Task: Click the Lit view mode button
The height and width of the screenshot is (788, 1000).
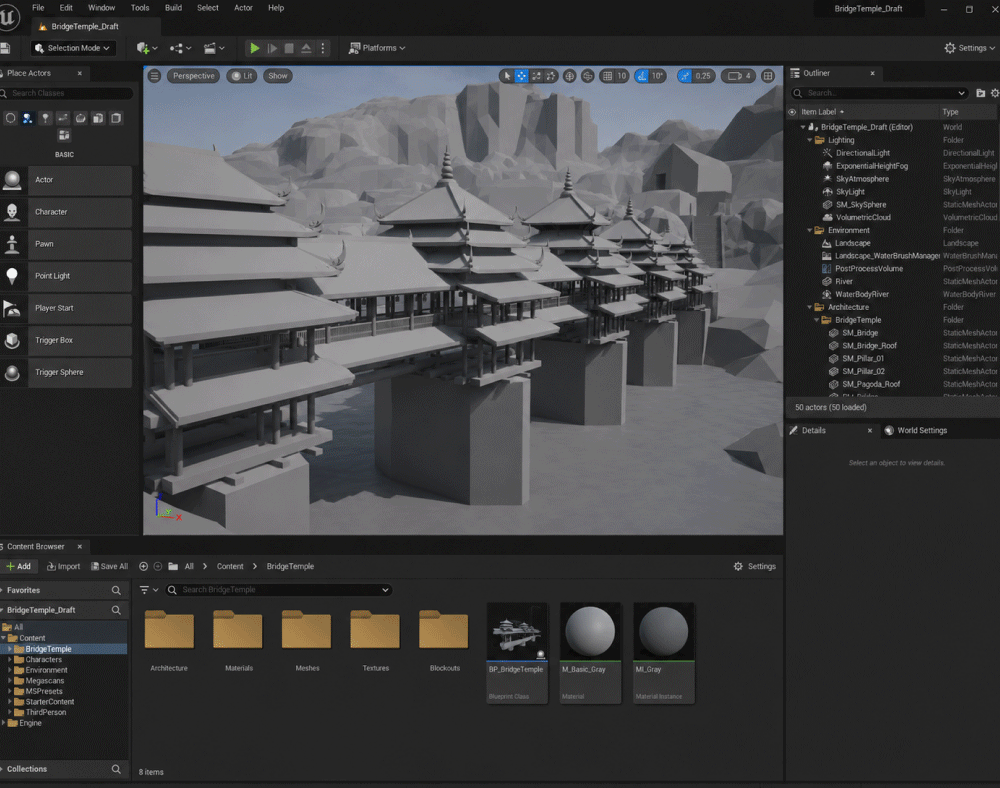Action: pyautogui.click(x=242, y=76)
